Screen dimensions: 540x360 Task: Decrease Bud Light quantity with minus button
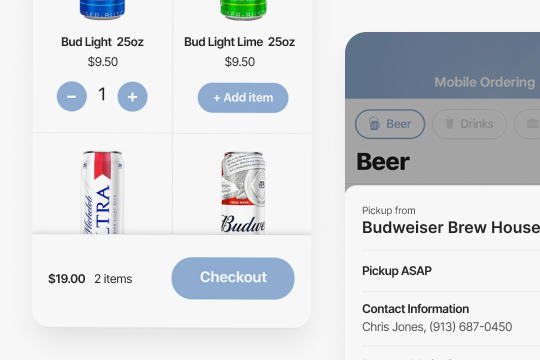pyautogui.click(x=72, y=96)
